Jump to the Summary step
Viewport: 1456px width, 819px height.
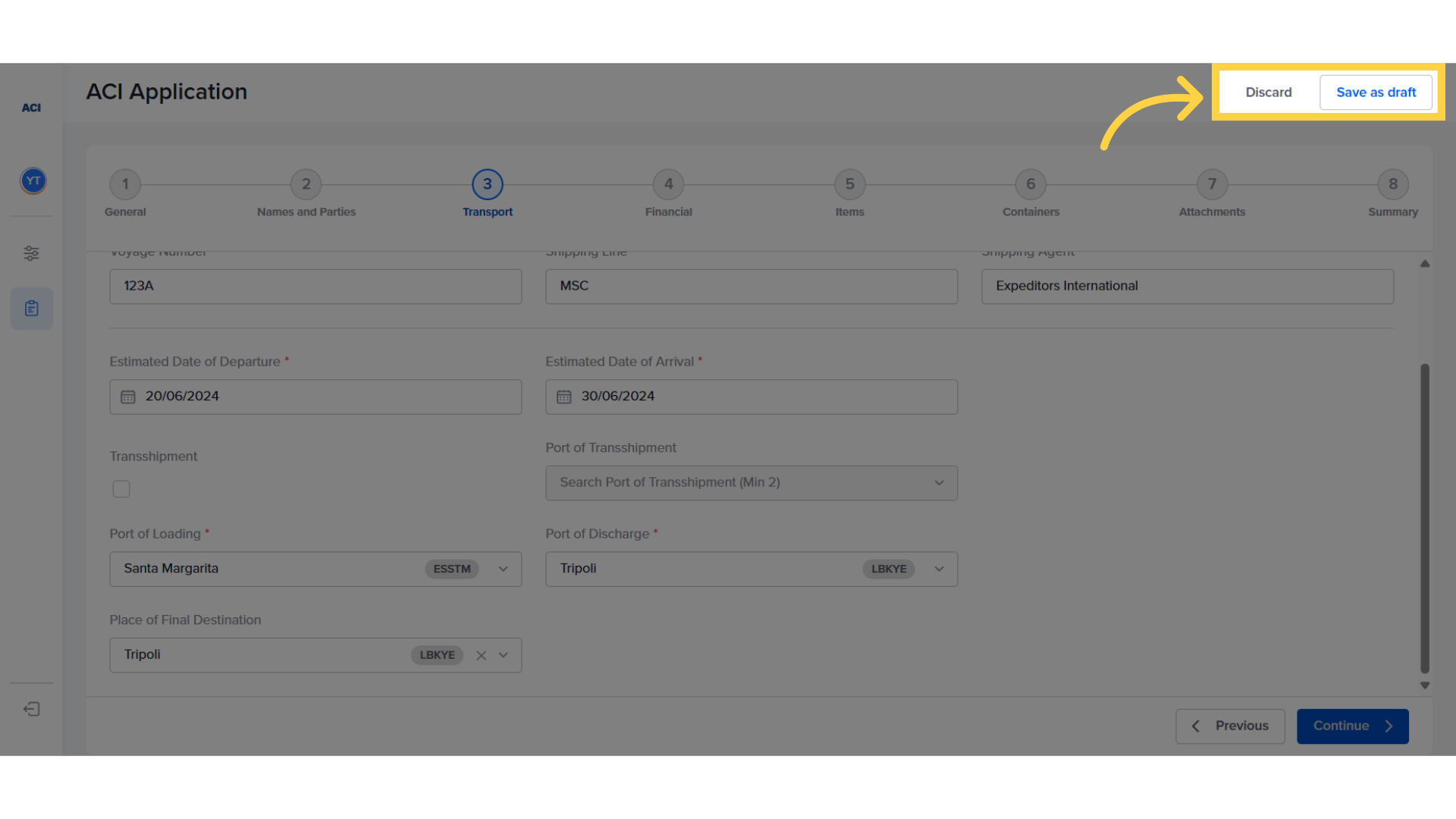[x=1392, y=184]
